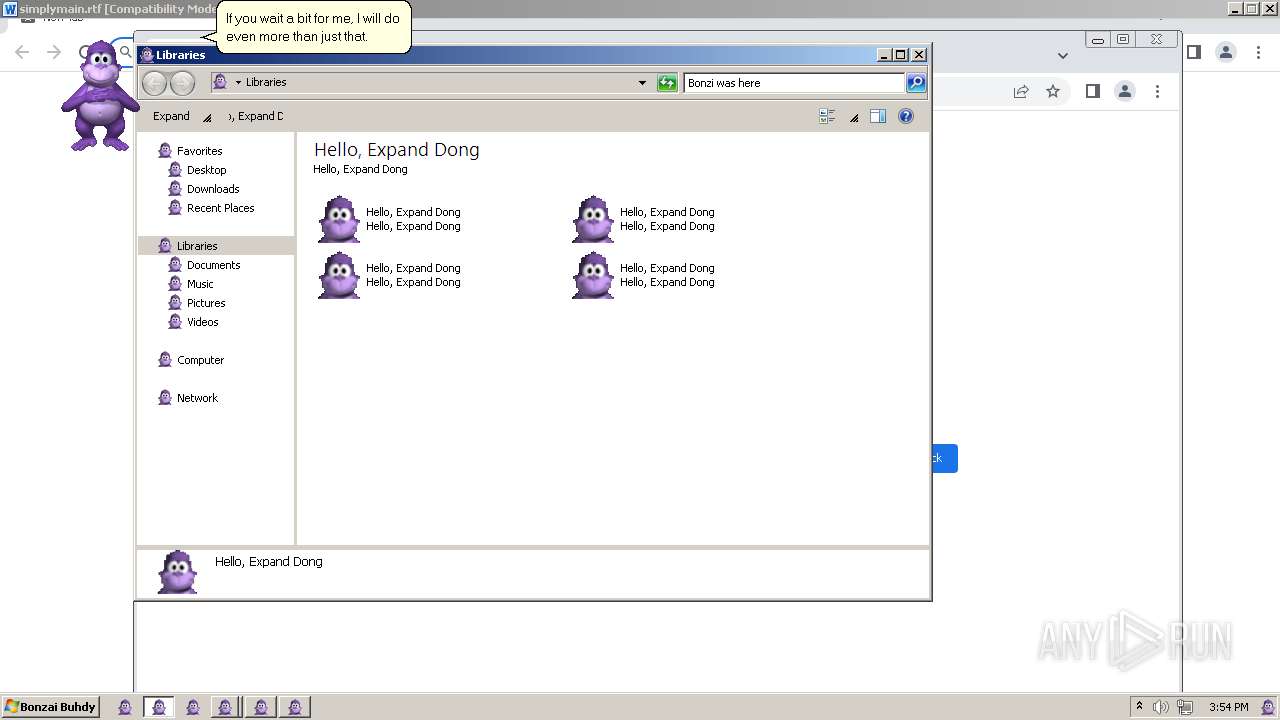1280x720 pixels.
Task: Click the Hello, Expand Dong heading
Action: tap(397, 150)
